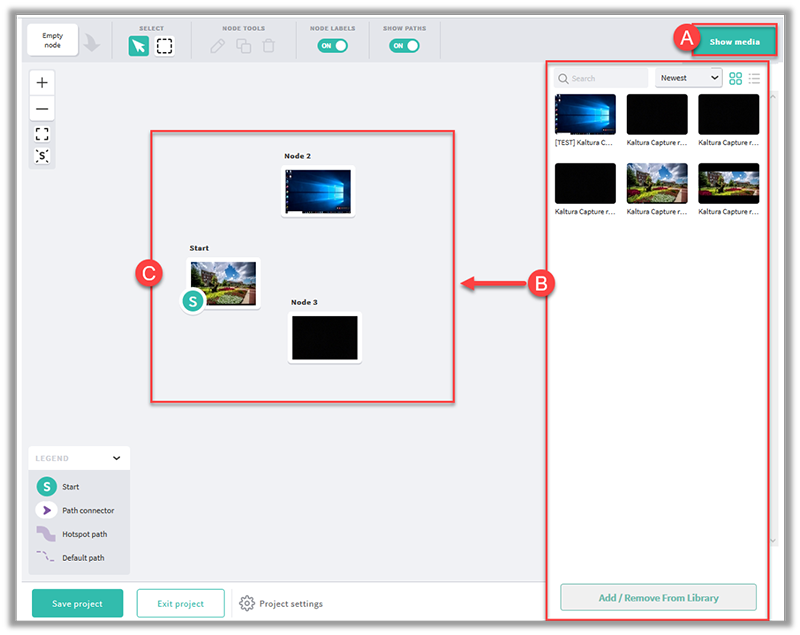The width and height of the screenshot is (800, 635).
Task: Click the Save project button
Action: pos(77,604)
